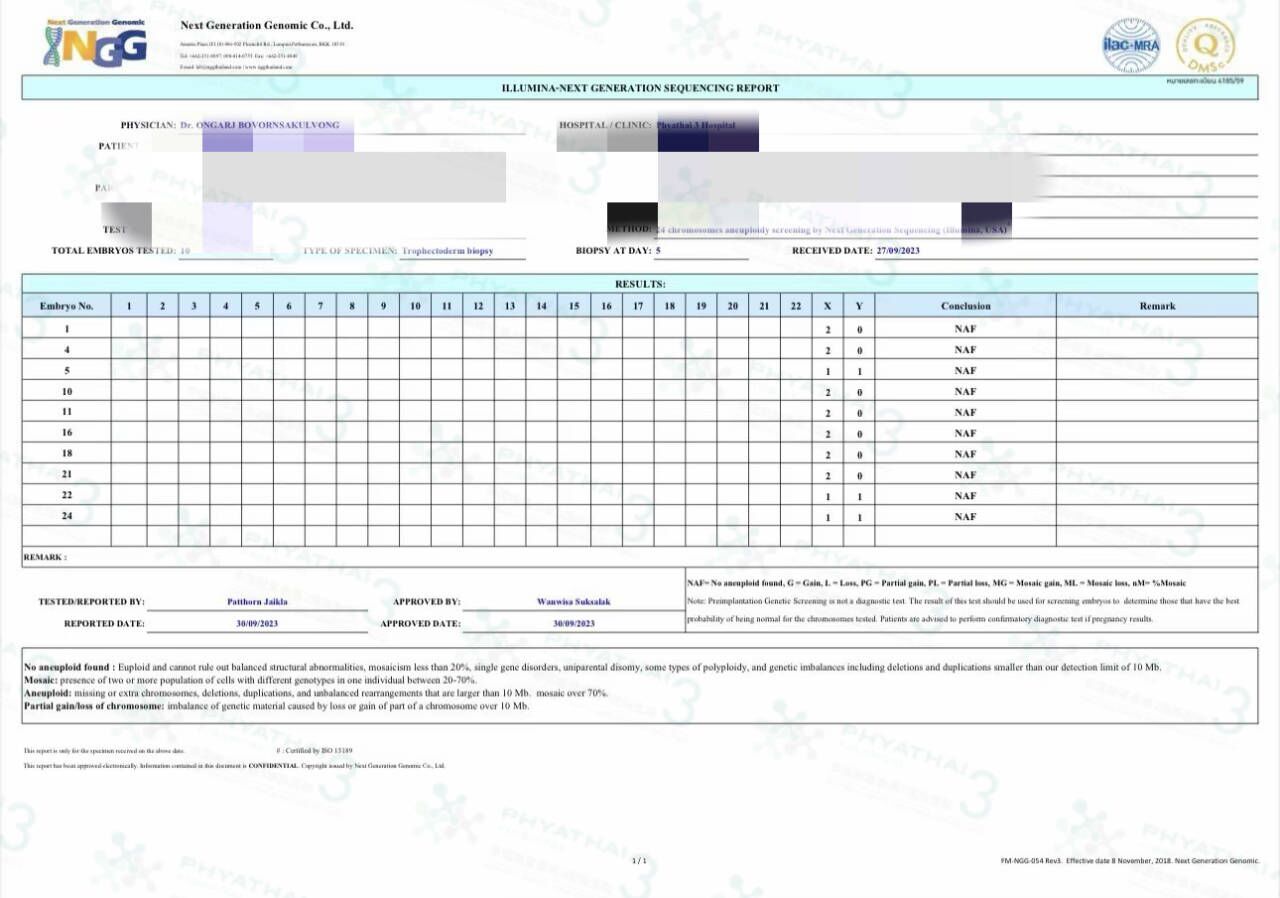
Task: Select the "Next Generation Genomic Co., Ltd." heading
Action: click(x=267, y=25)
